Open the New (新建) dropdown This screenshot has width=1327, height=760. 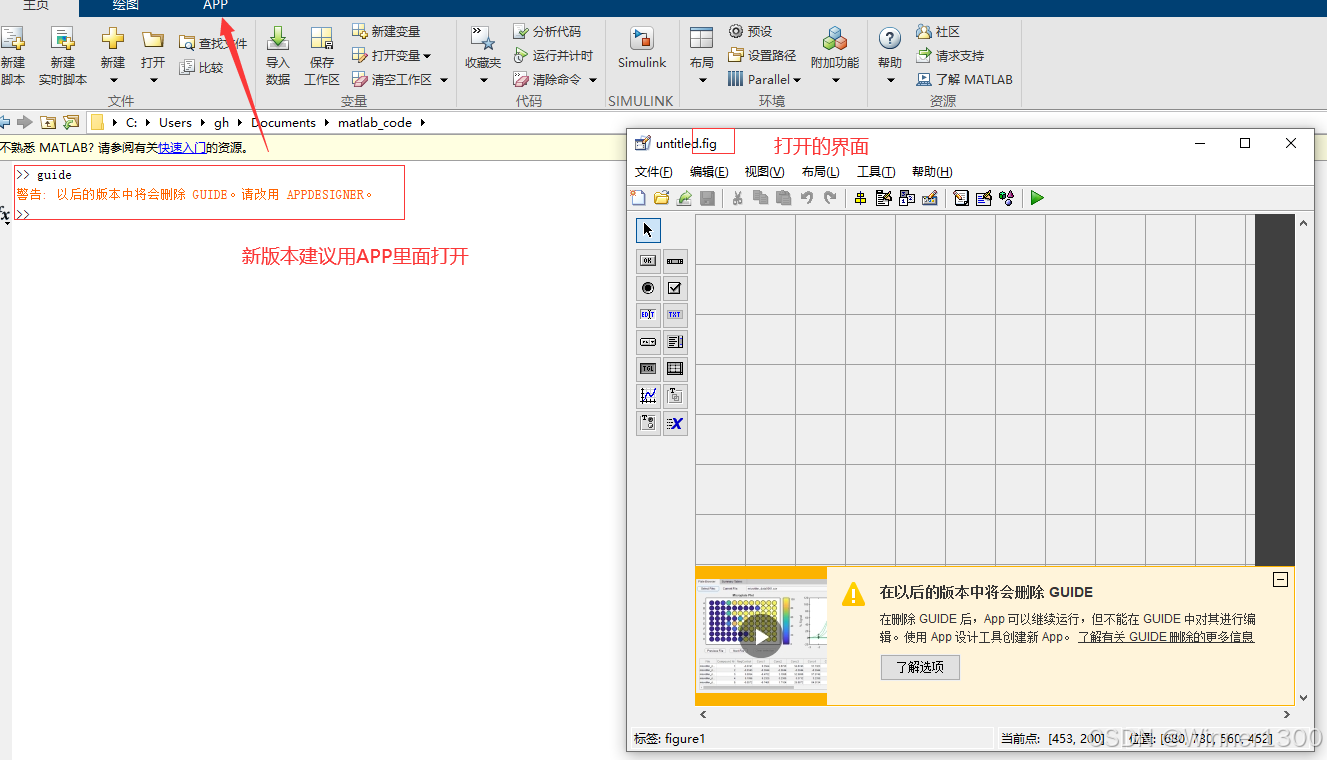(113, 56)
